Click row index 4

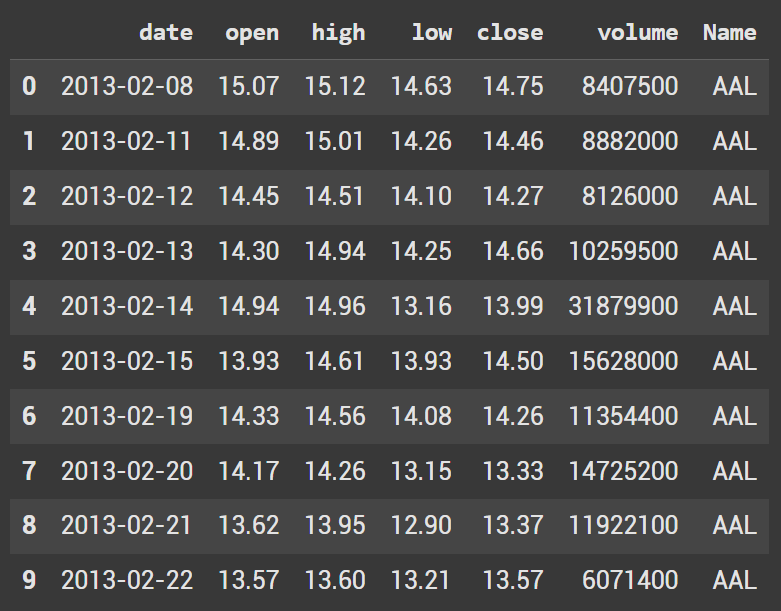pyautogui.click(x=28, y=305)
